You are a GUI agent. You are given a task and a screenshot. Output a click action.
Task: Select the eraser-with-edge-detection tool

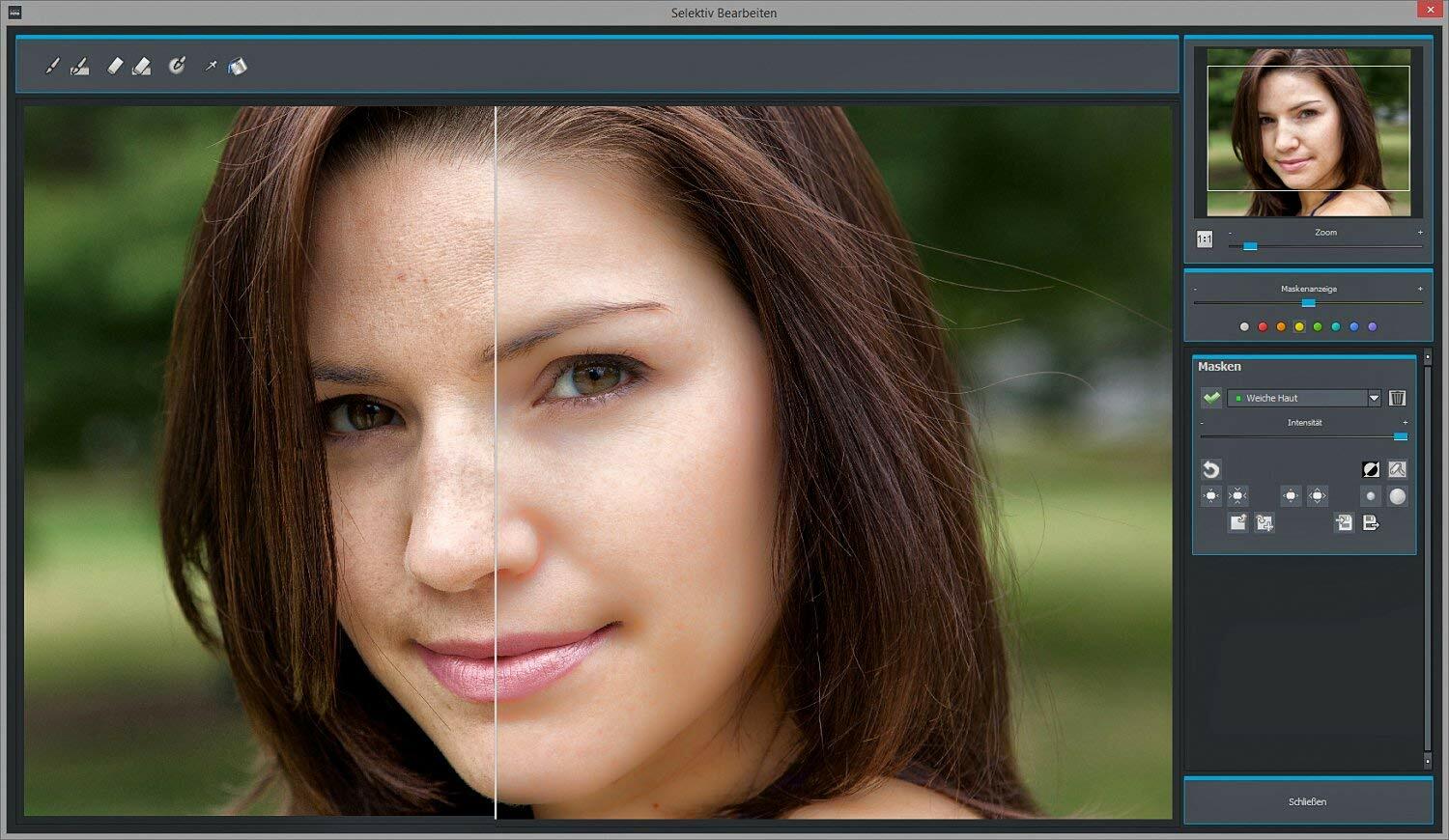click(x=142, y=66)
